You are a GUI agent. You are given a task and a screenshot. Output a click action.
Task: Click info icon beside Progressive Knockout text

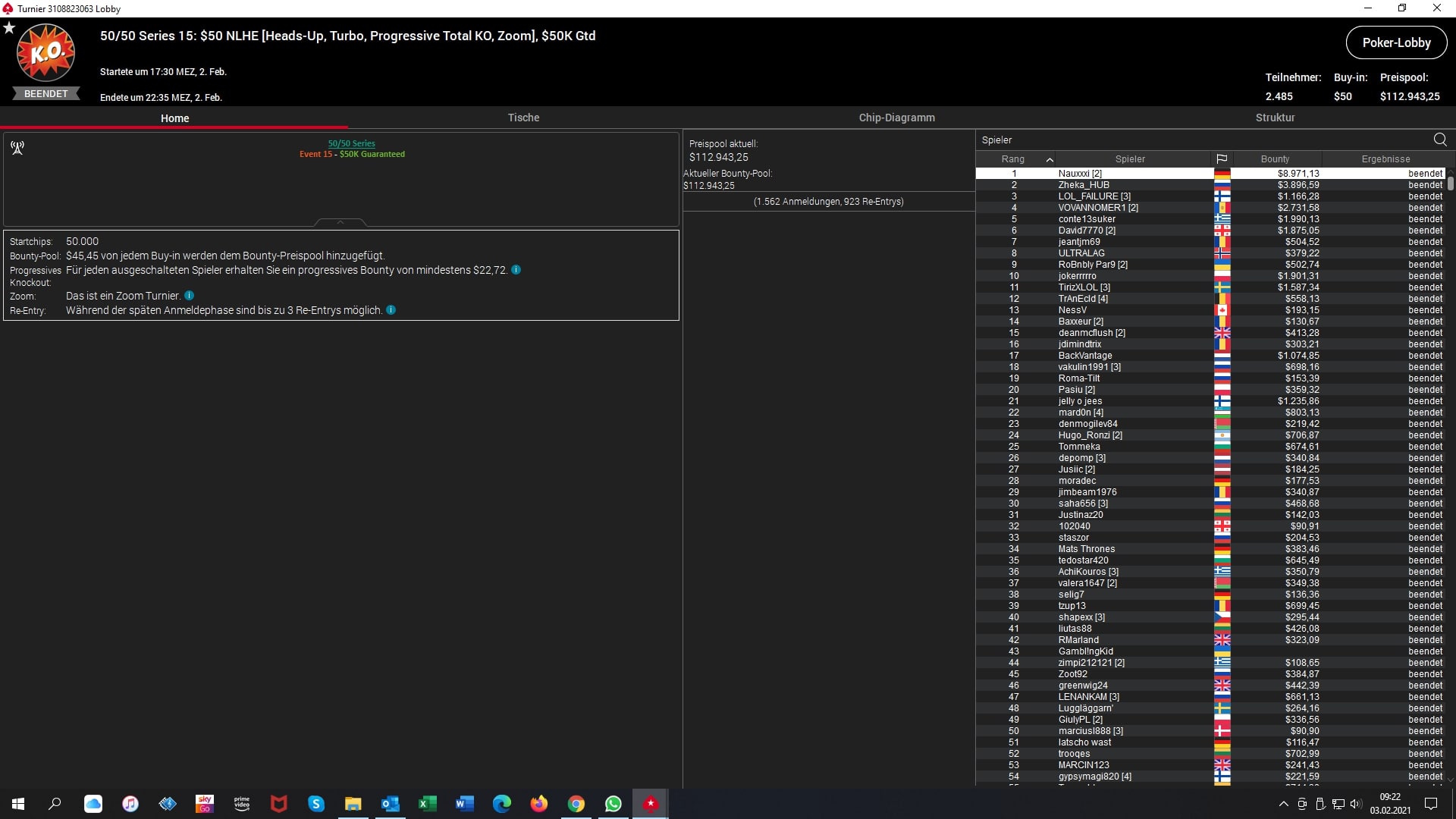(516, 270)
